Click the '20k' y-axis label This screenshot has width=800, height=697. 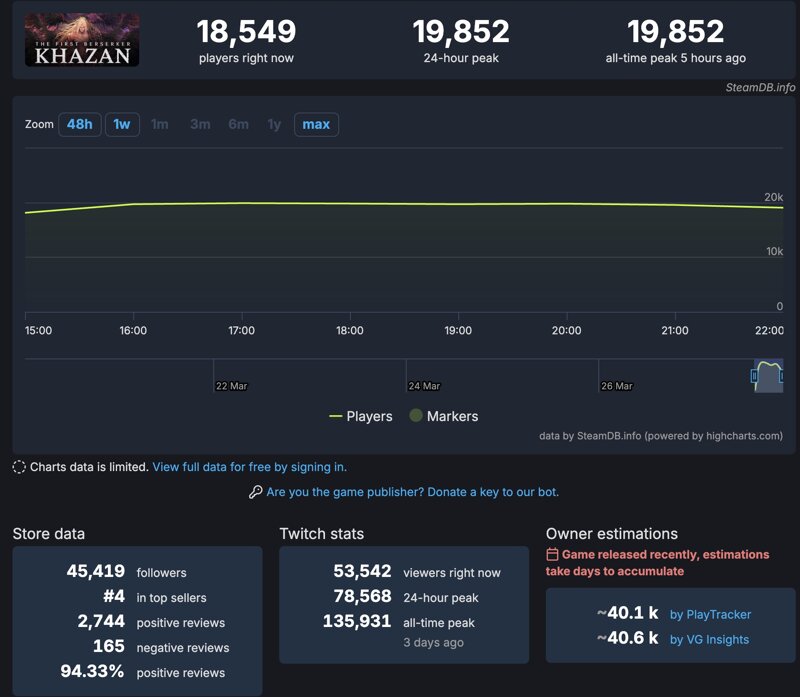point(773,197)
